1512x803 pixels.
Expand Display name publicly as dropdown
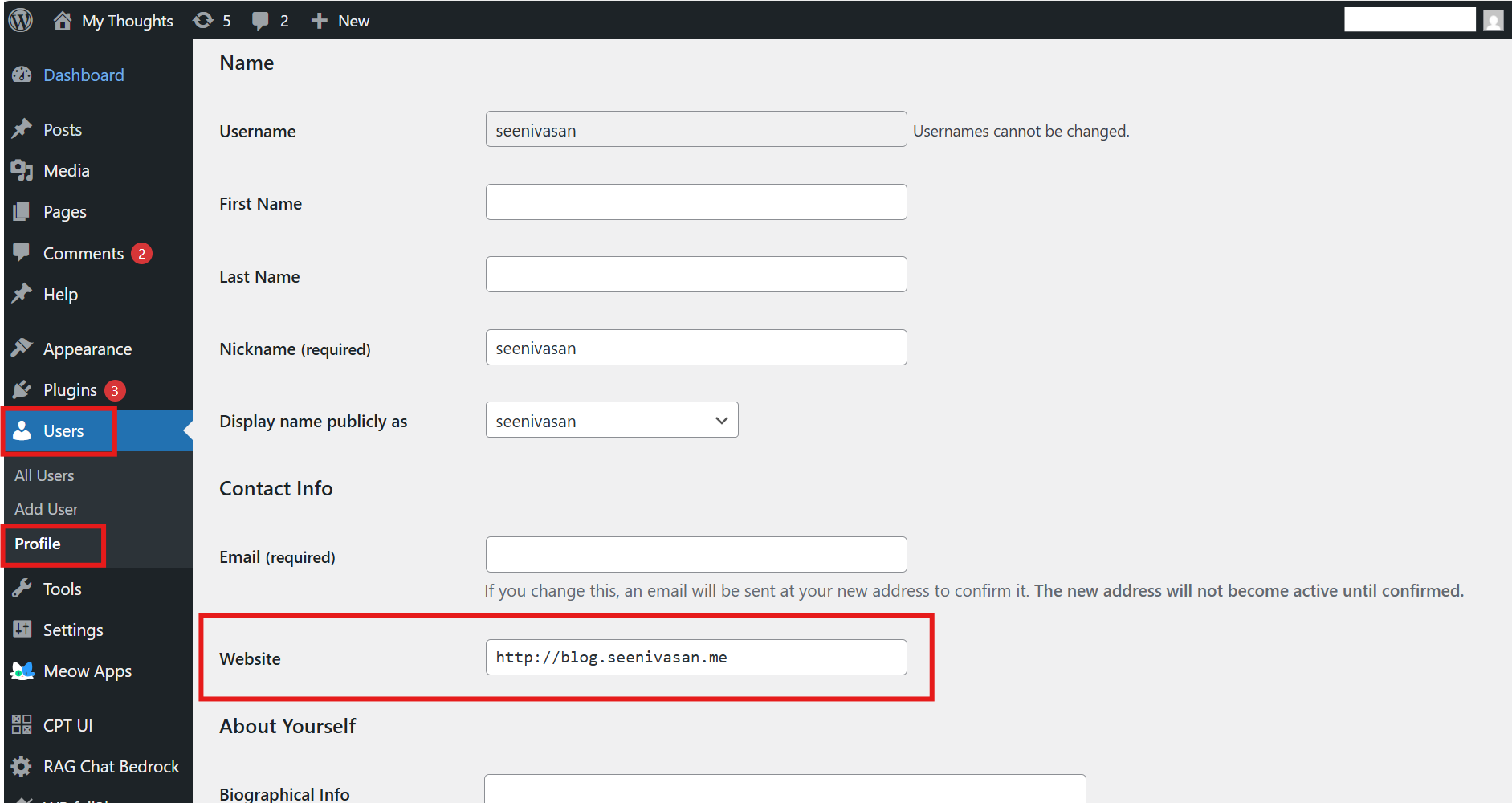pos(611,420)
